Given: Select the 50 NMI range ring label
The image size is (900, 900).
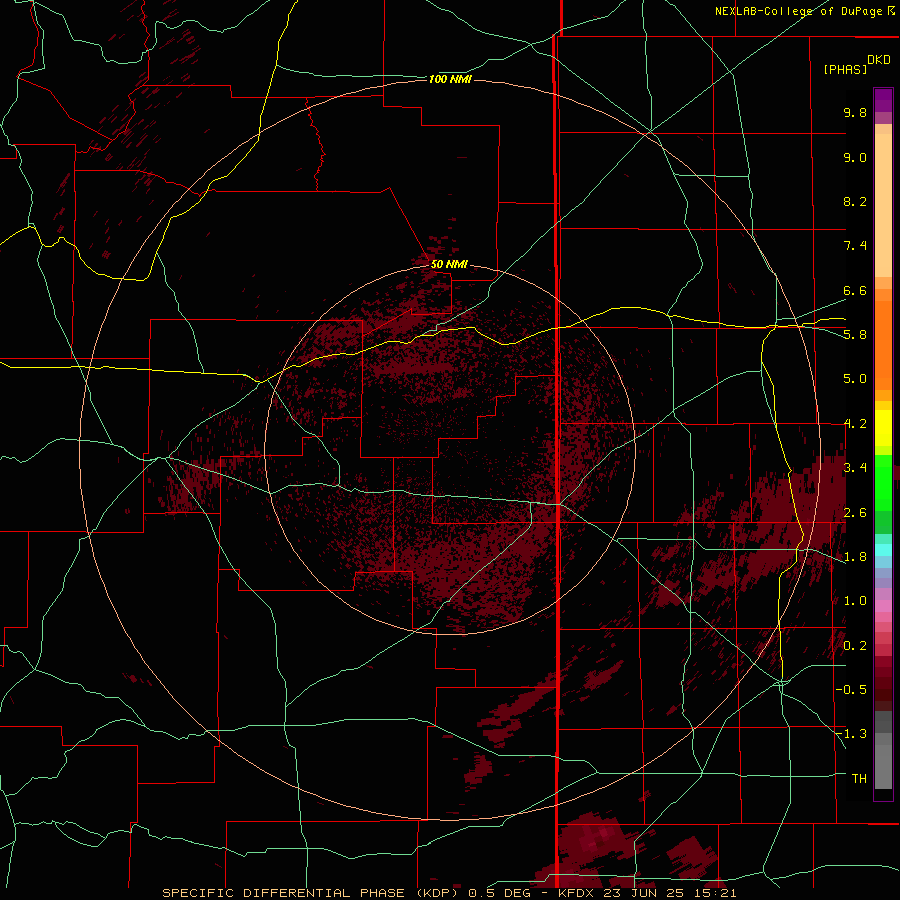Looking at the screenshot, I should tap(449, 265).
